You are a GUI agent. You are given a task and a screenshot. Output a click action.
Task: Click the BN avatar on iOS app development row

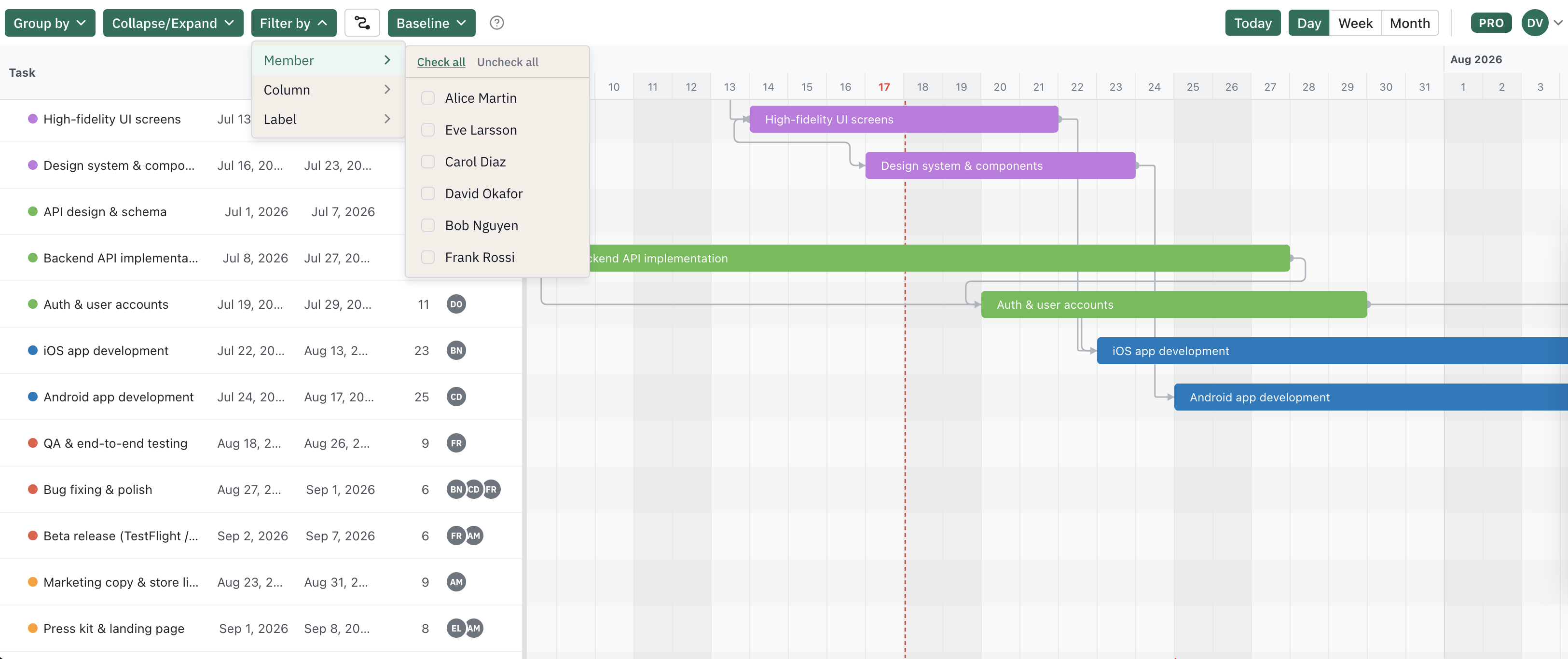click(456, 351)
